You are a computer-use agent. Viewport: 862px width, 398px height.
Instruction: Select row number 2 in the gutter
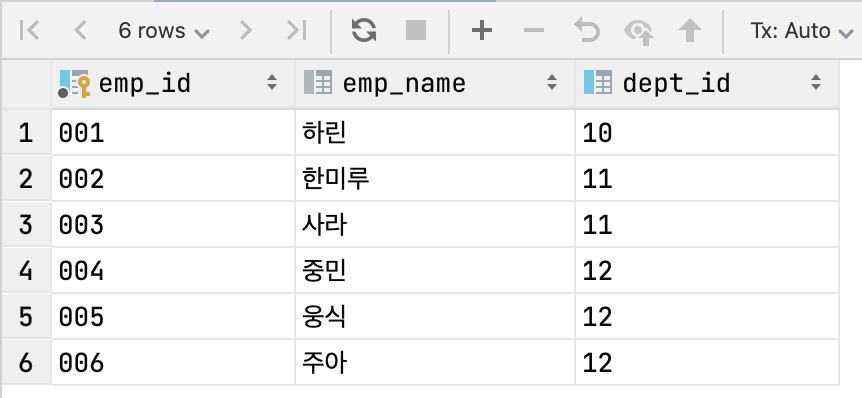point(26,179)
